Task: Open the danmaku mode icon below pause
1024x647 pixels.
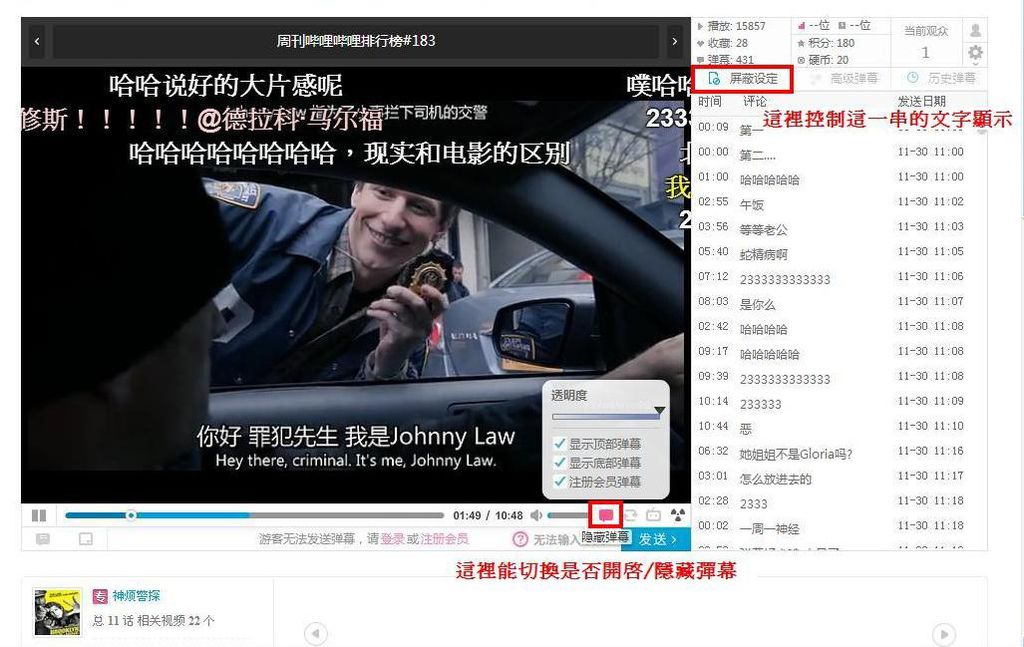Action: 43,539
